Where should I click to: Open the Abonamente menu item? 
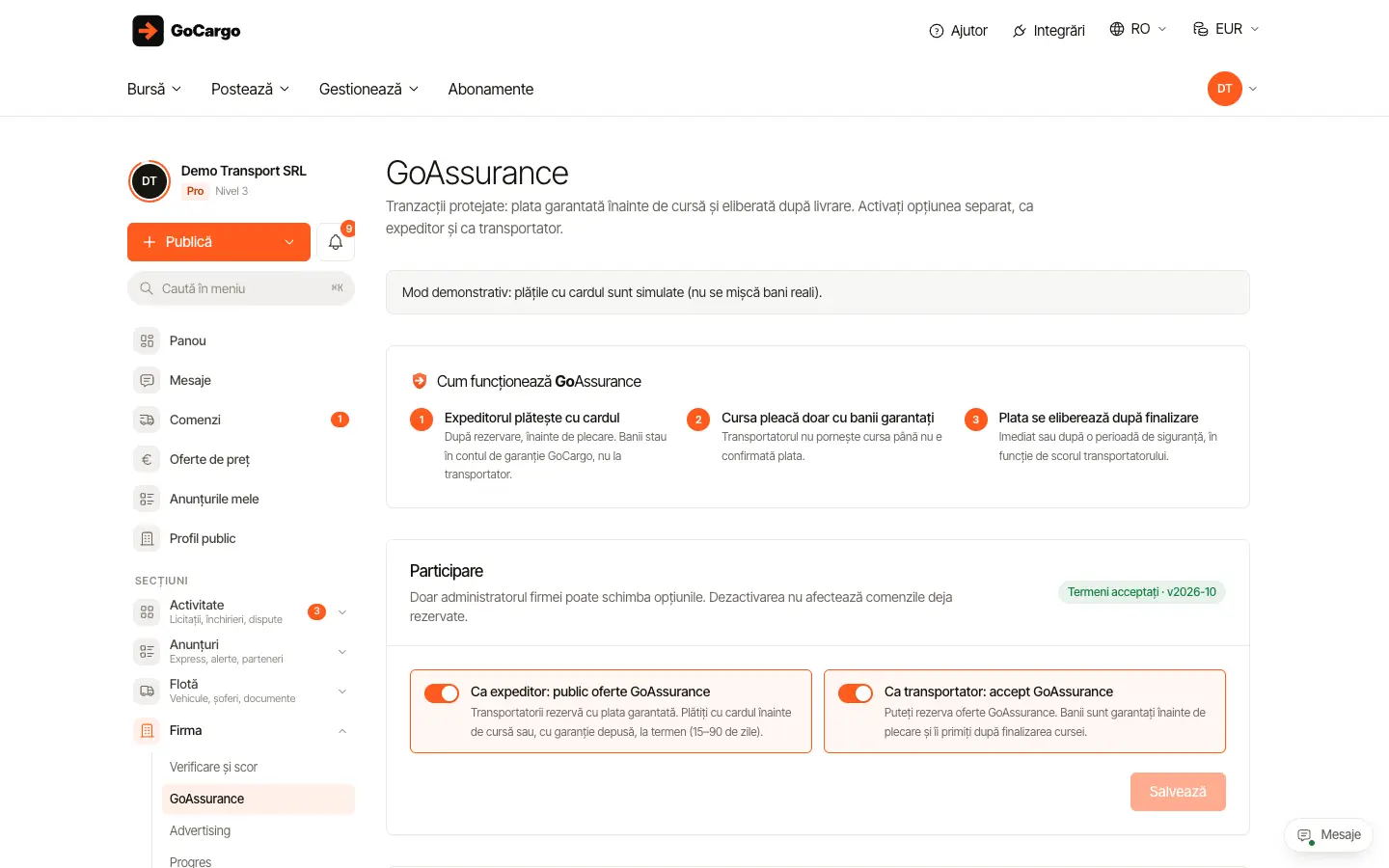point(491,89)
